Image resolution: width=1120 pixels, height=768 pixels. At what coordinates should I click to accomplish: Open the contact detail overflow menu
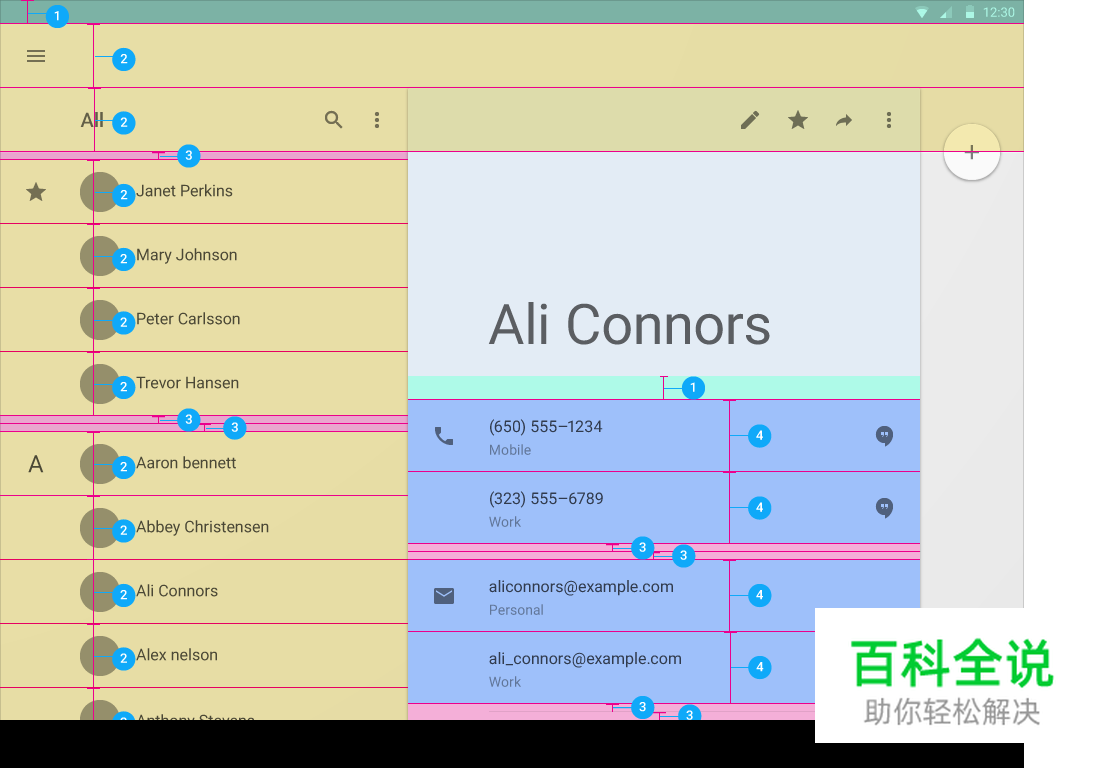[890, 120]
